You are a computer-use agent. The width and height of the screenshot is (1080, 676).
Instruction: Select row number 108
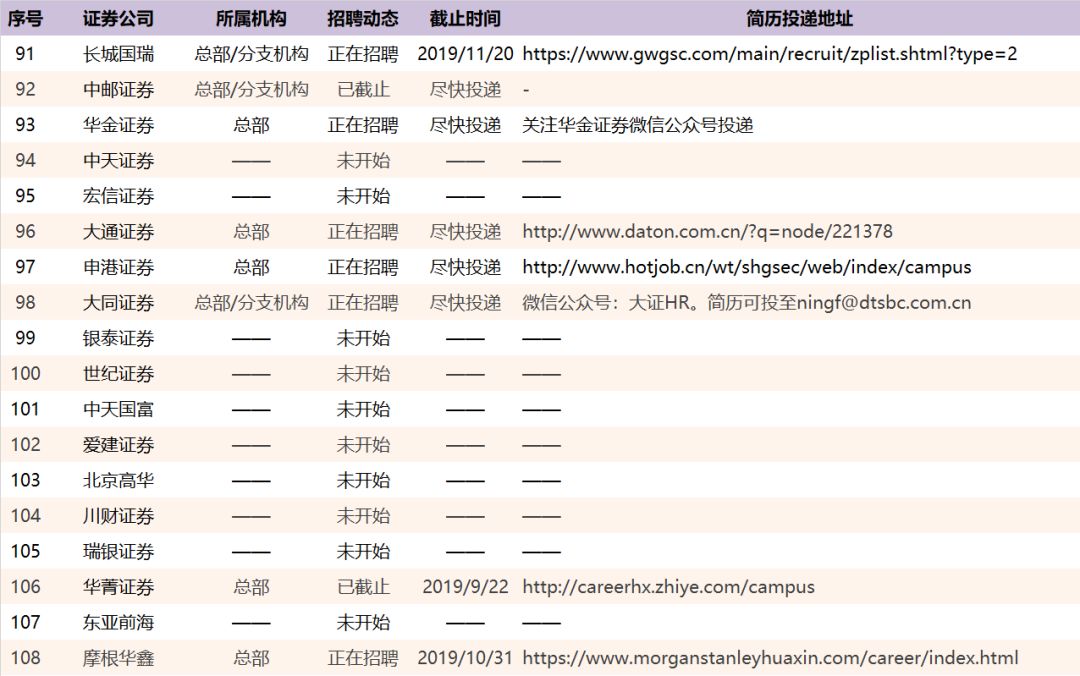(25, 657)
